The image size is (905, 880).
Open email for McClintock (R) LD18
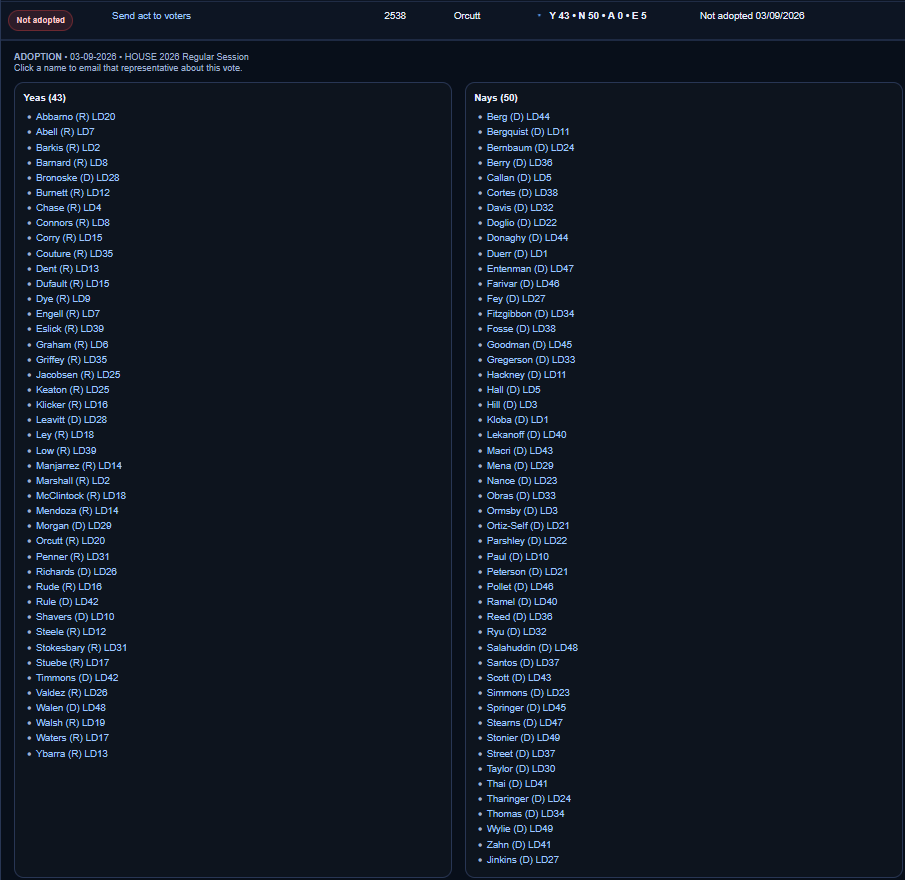[x=81, y=496]
